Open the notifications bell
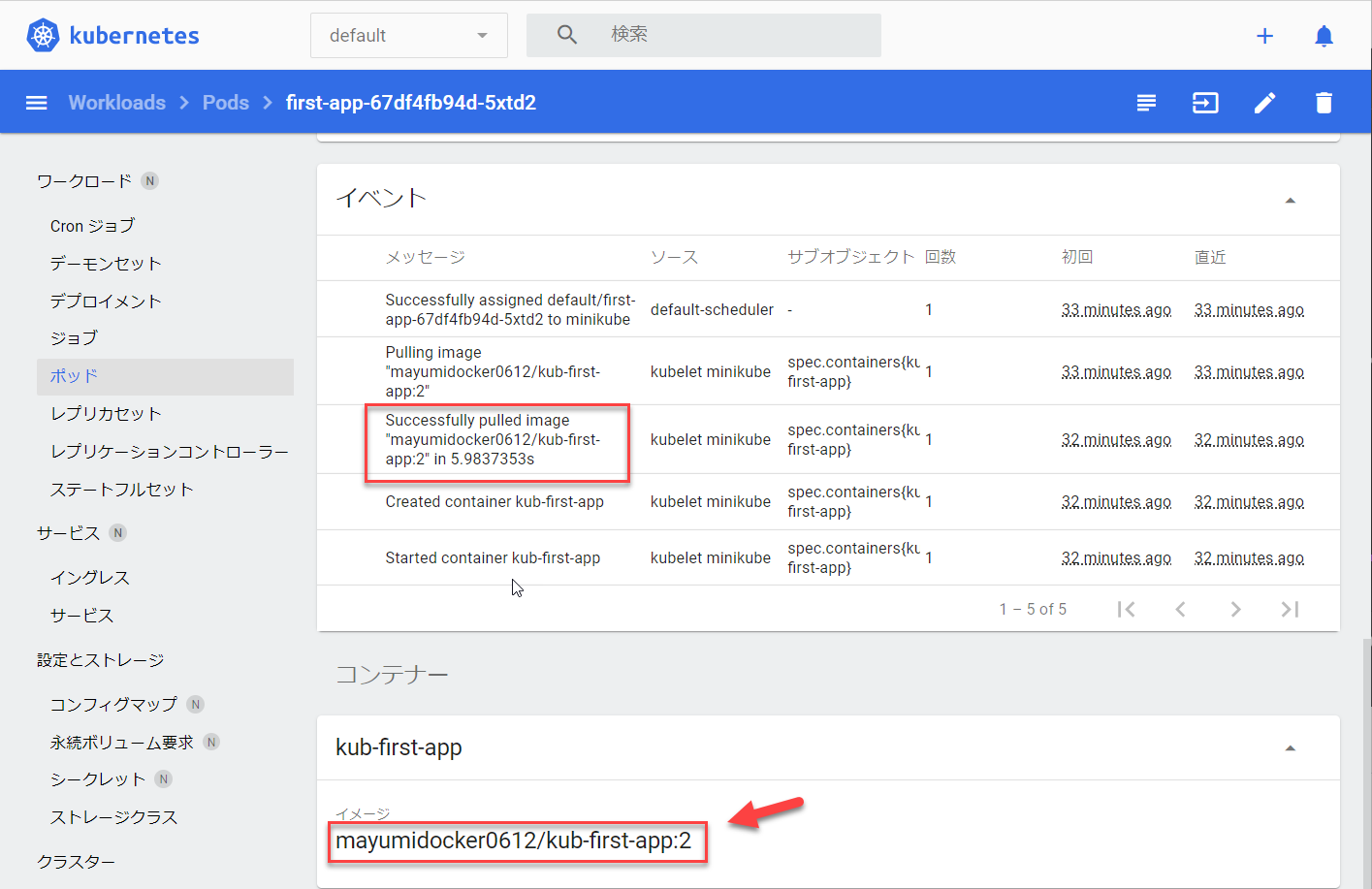 (x=1324, y=36)
